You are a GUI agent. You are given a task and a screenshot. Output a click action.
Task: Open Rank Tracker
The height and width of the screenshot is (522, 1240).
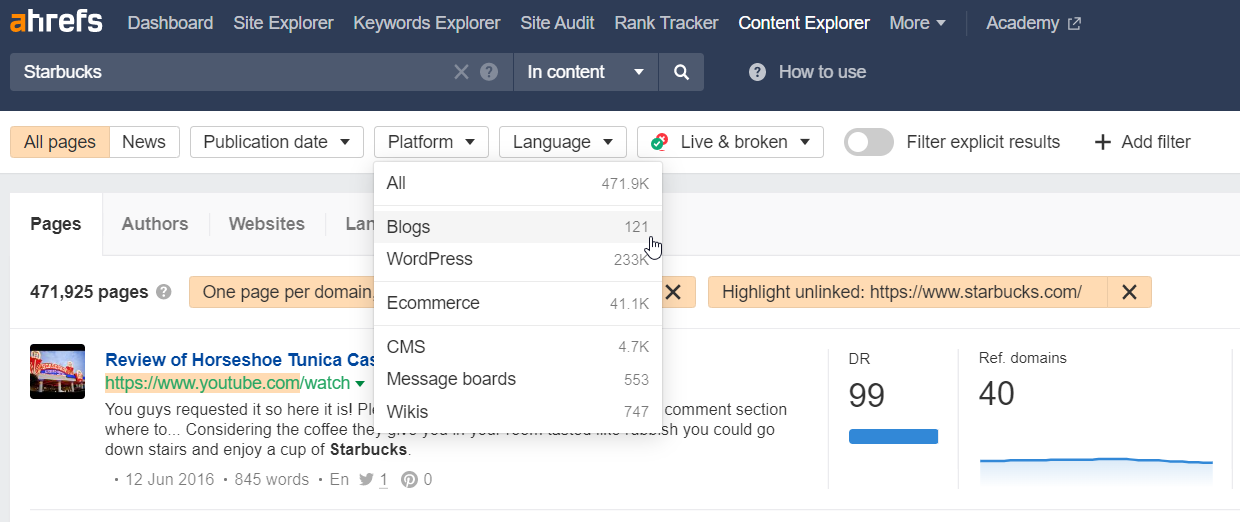click(666, 23)
